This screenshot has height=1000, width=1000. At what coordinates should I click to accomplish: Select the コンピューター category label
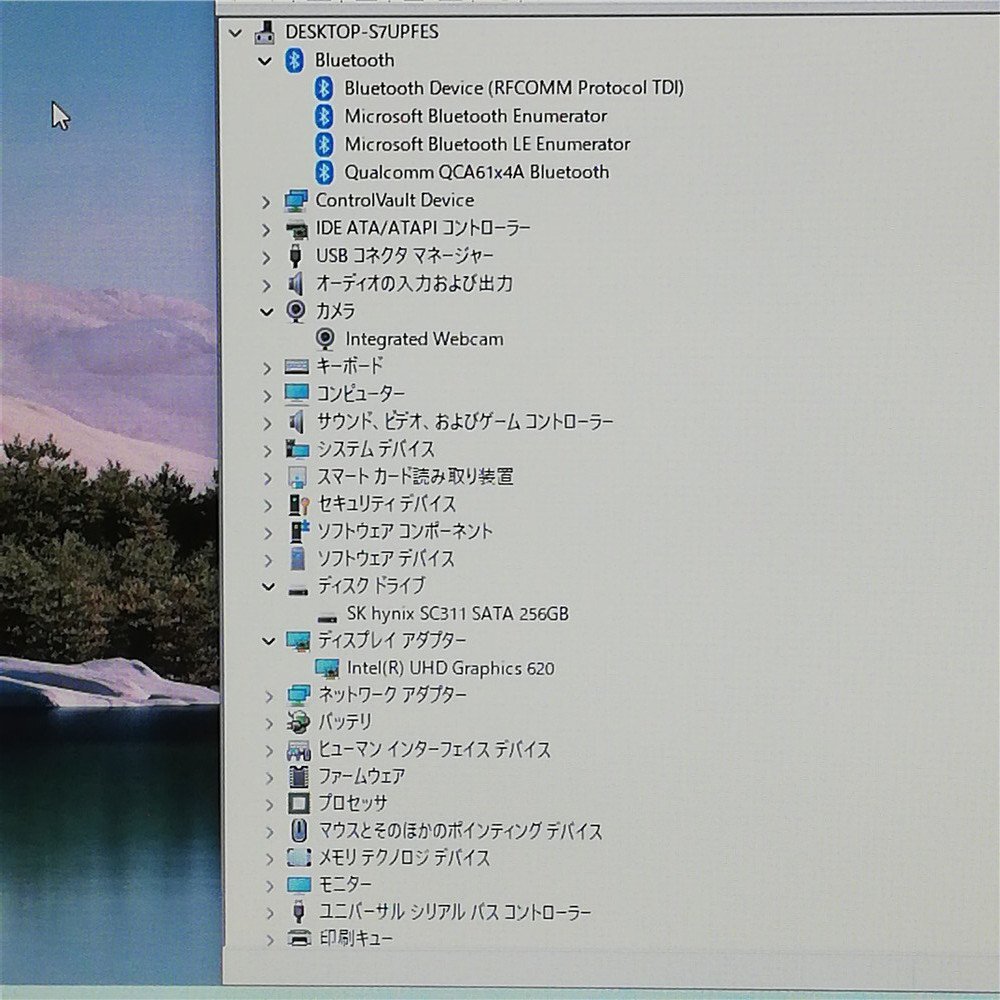click(x=361, y=394)
